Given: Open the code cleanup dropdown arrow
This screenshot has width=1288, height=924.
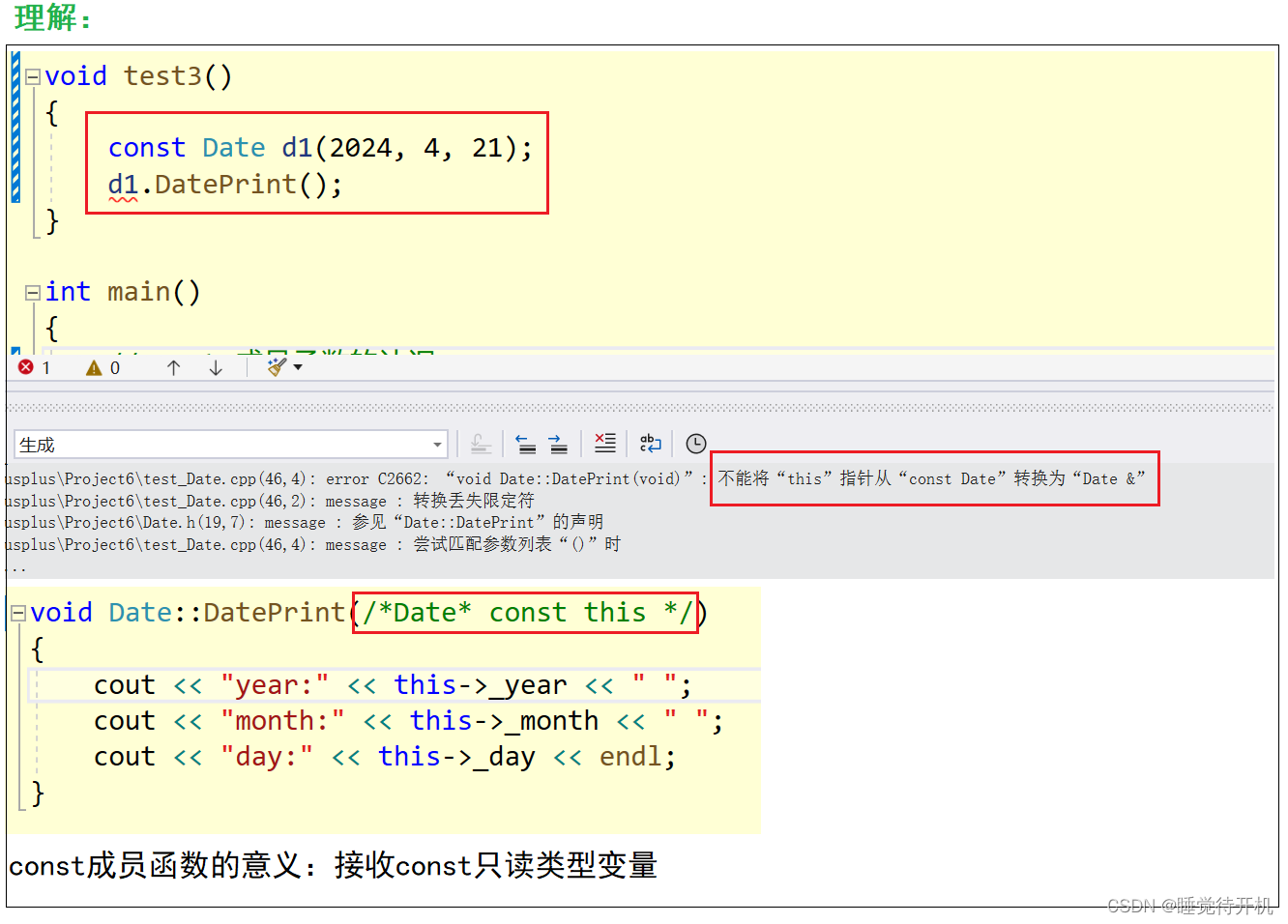Looking at the screenshot, I should pyautogui.click(x=298, y=367).
